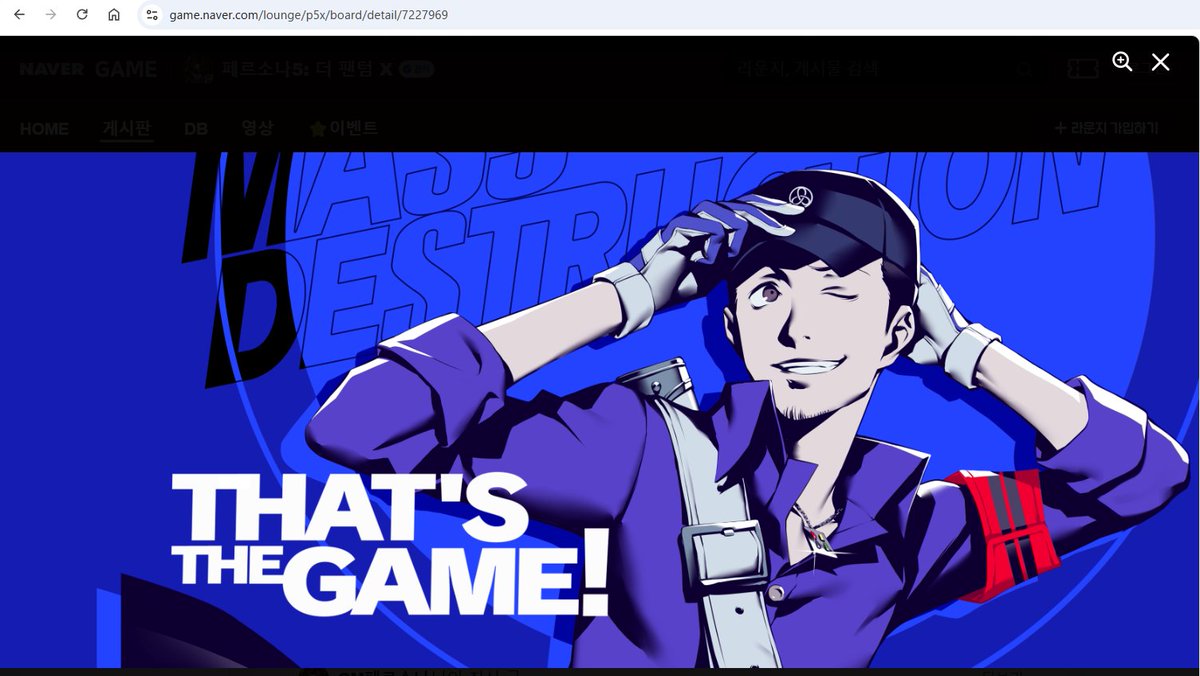
Task: Open the dimmed 이벤트 tab with star
Action: click(344, 129)
